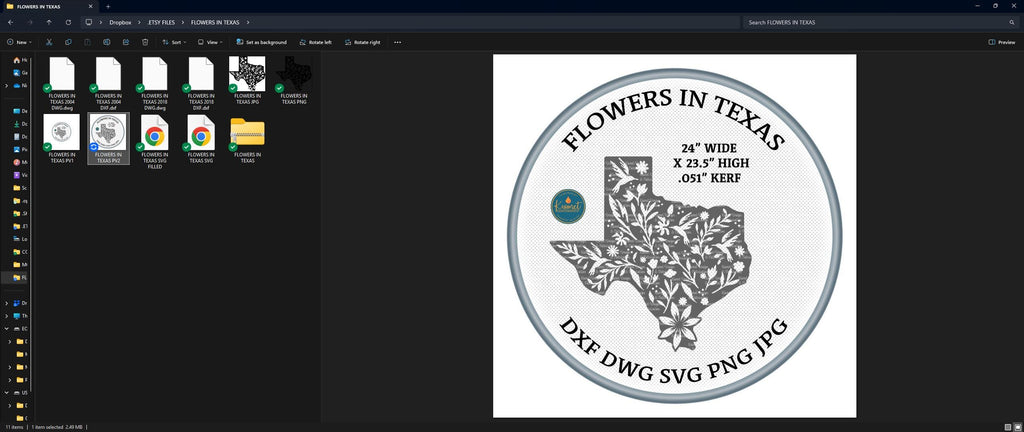Open the Sort dropdown

[x=174, y=42]
